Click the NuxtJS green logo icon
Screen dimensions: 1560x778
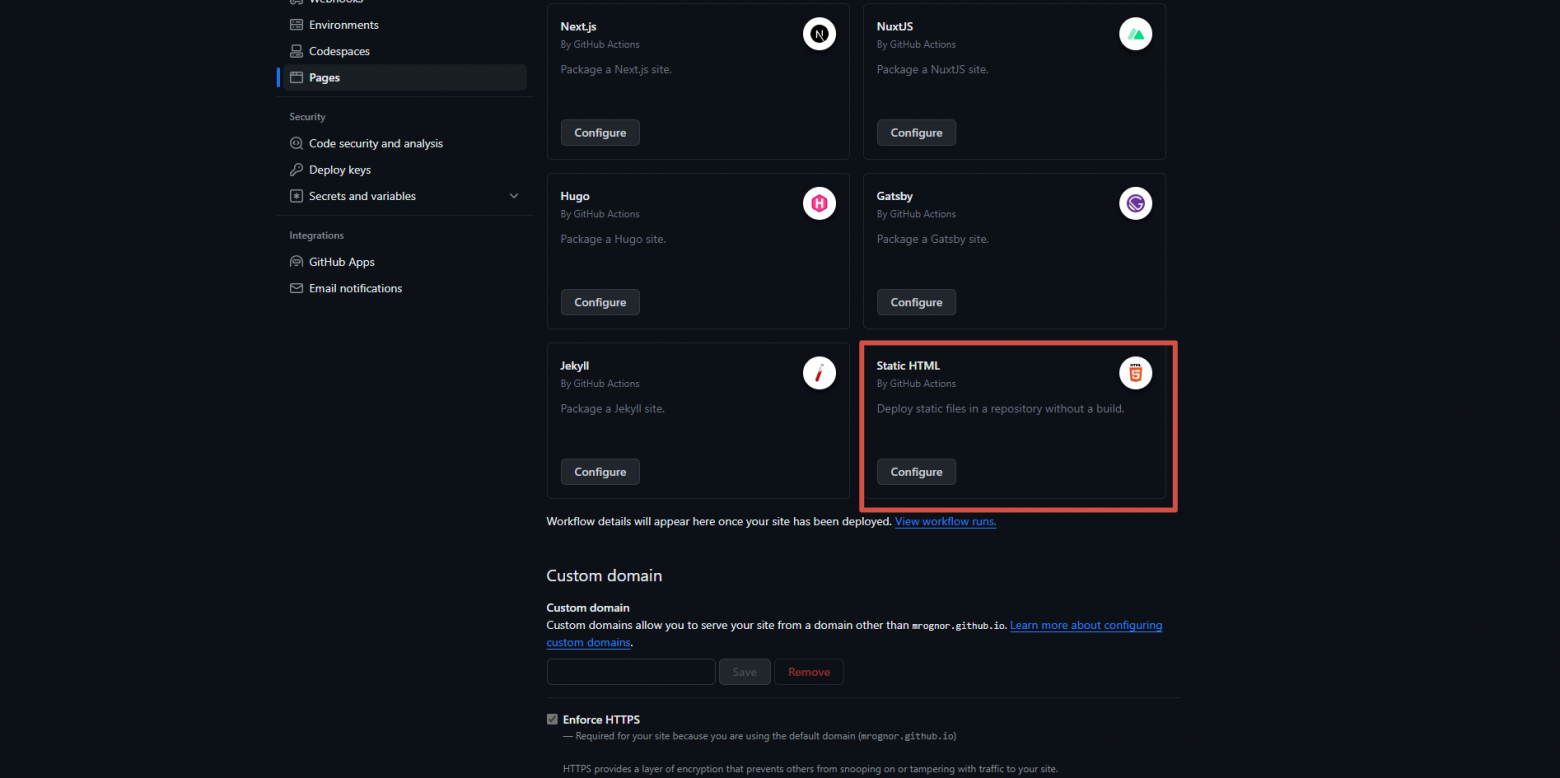pyautogui.click(x=1135, y=34)
